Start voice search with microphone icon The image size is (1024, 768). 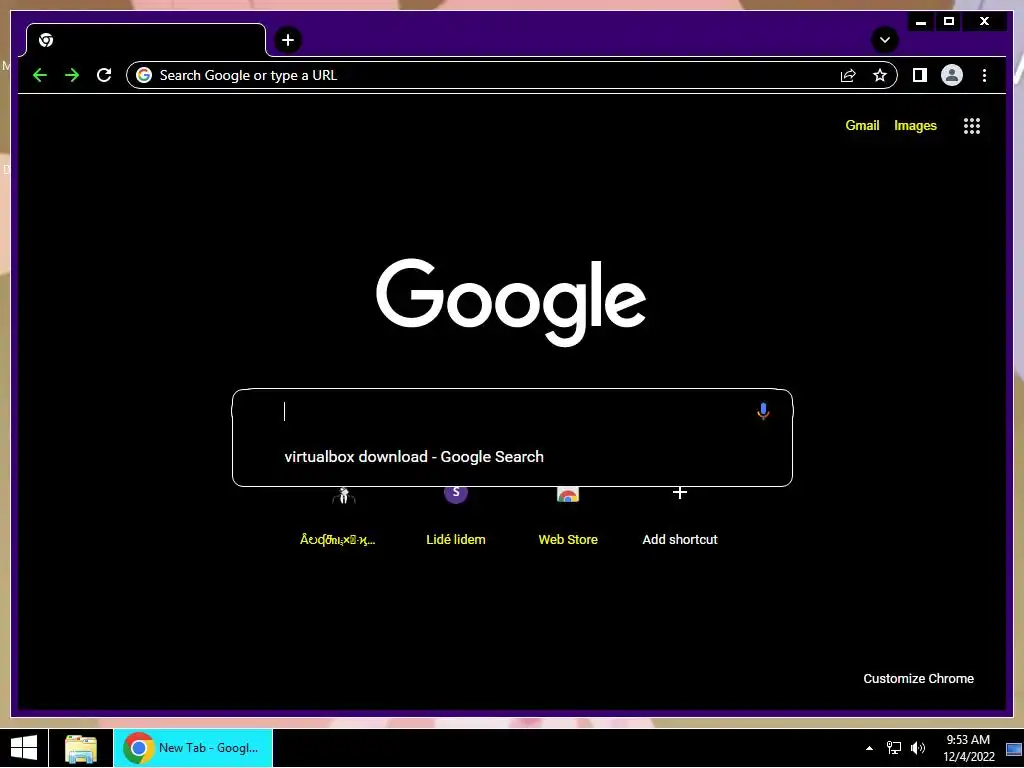point(763,411)
